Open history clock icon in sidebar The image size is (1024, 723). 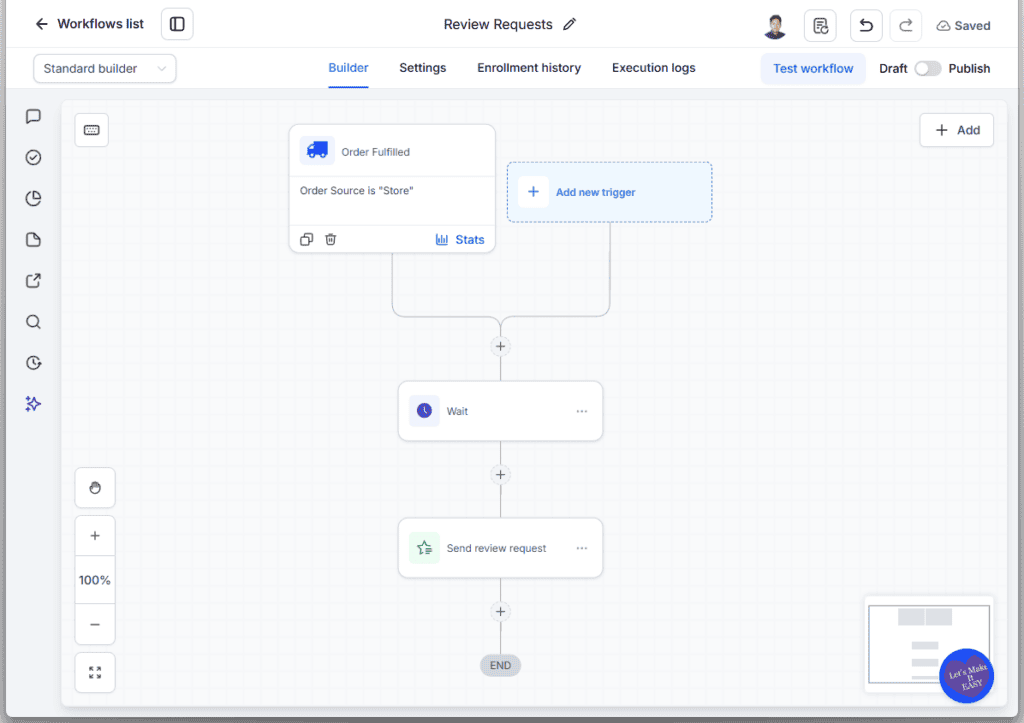pyautogui.click(x=33, y=363)
